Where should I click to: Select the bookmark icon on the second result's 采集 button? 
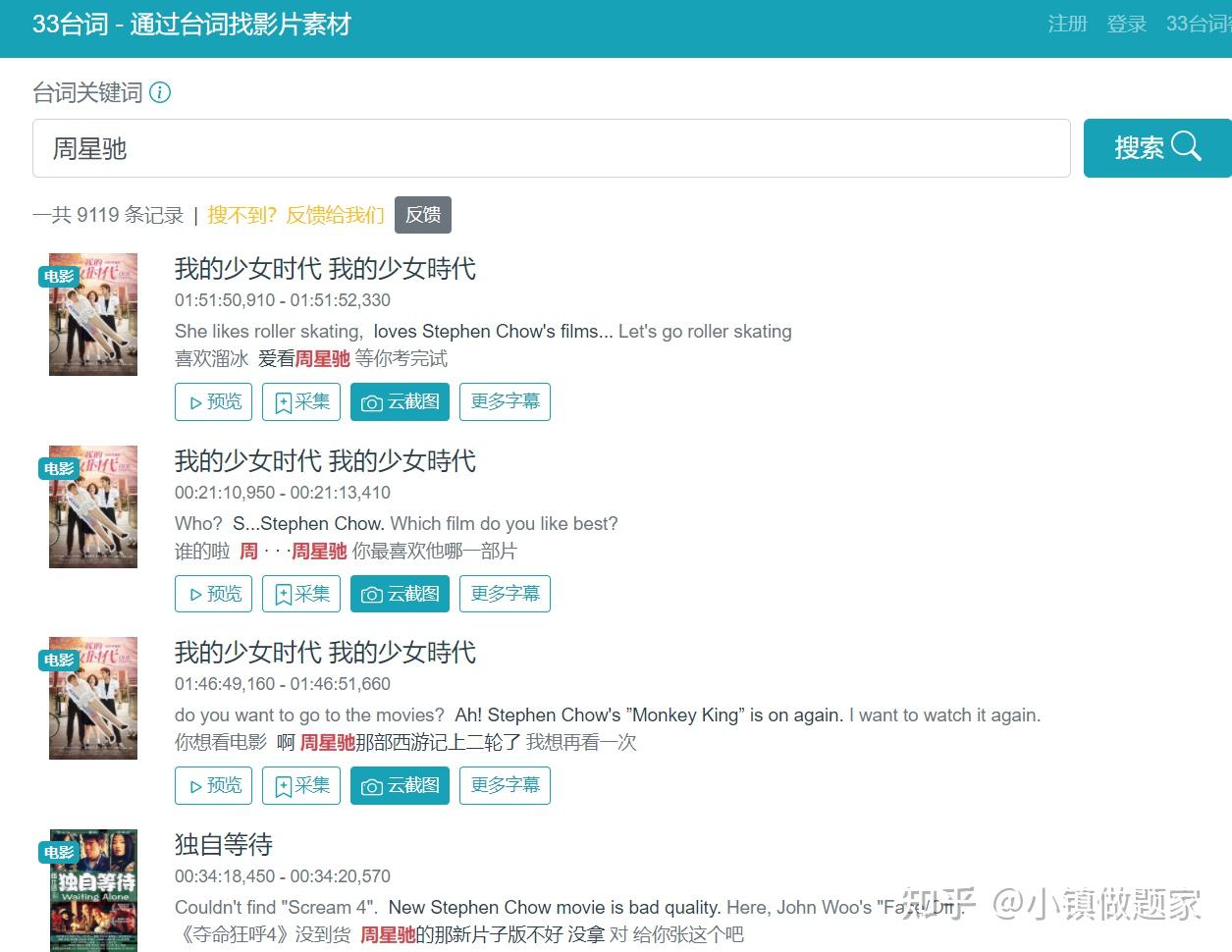coord(283,593)
